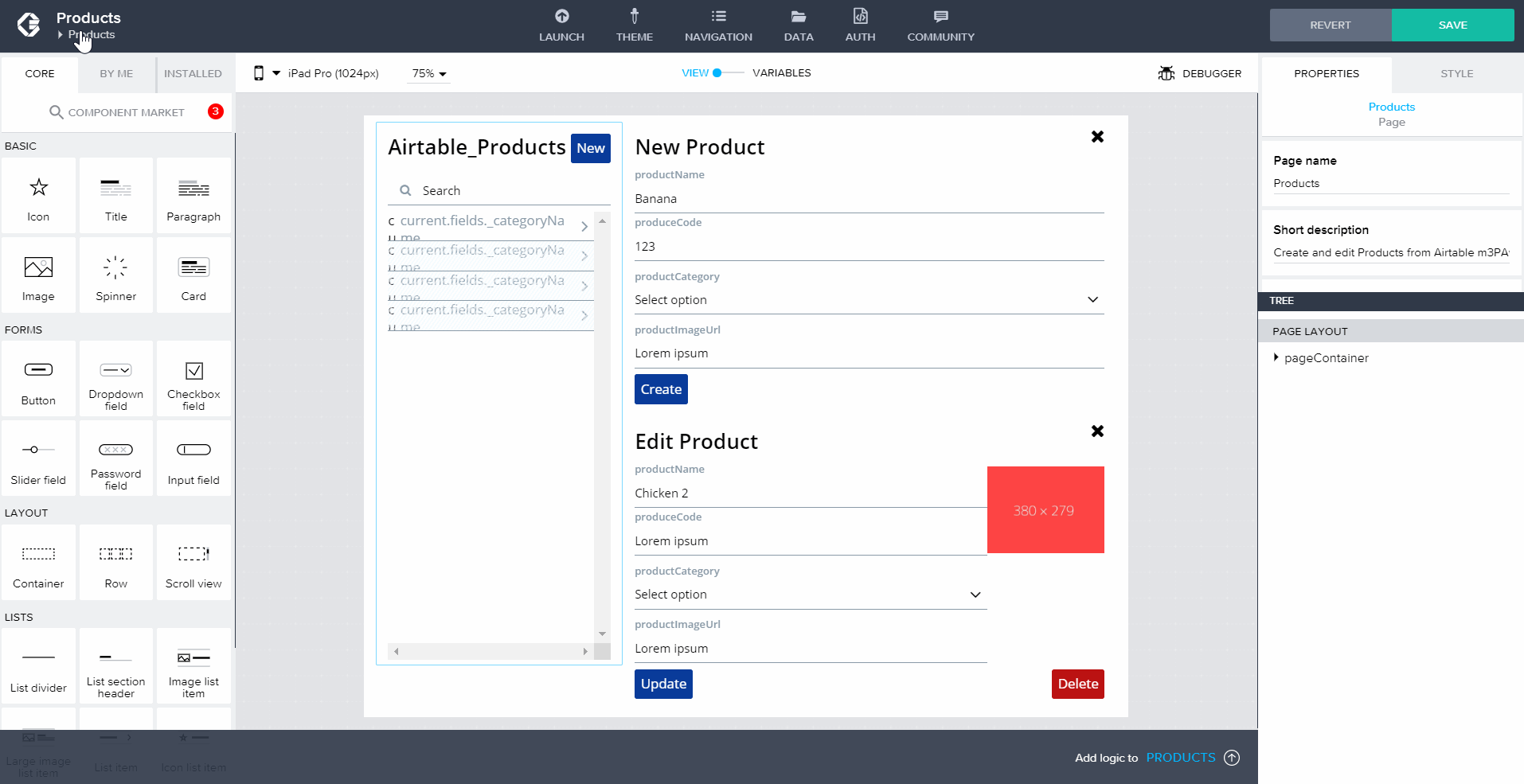Switch to the Style tab
The height and width of the screenshot is (784, 1524).
click(x=1457, y=73)
